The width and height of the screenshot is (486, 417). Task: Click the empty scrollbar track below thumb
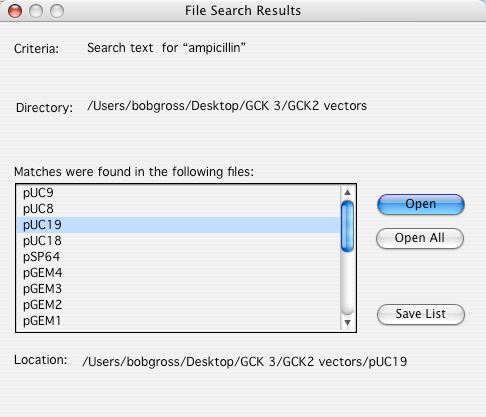coord(347,283)
